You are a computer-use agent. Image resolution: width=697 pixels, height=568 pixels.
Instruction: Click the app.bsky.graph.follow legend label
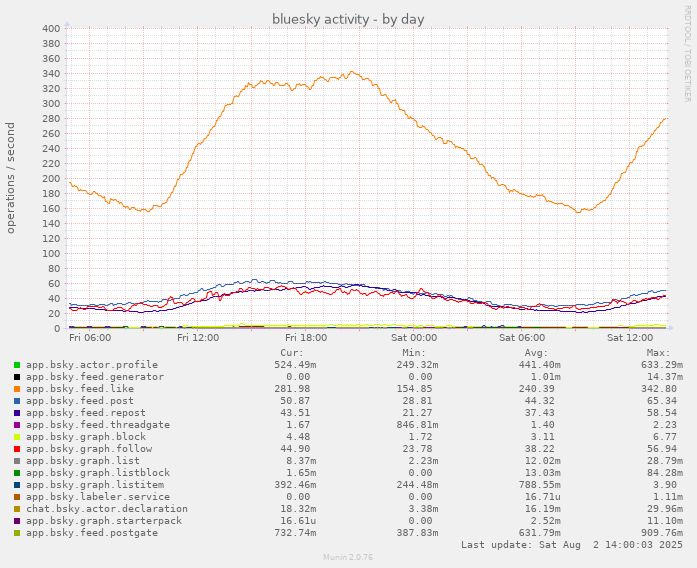click(89, 449)
